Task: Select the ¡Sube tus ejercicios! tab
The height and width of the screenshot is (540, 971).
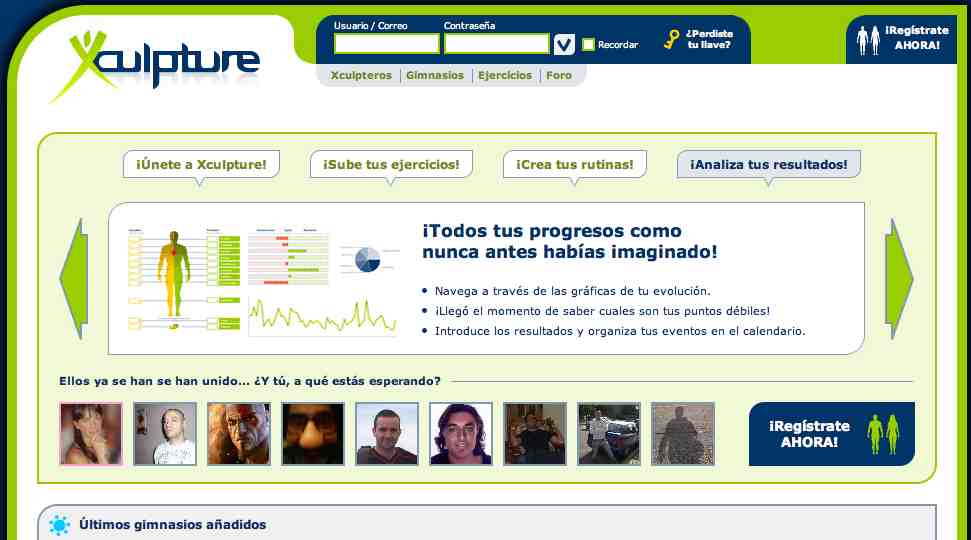Action: 391,165
